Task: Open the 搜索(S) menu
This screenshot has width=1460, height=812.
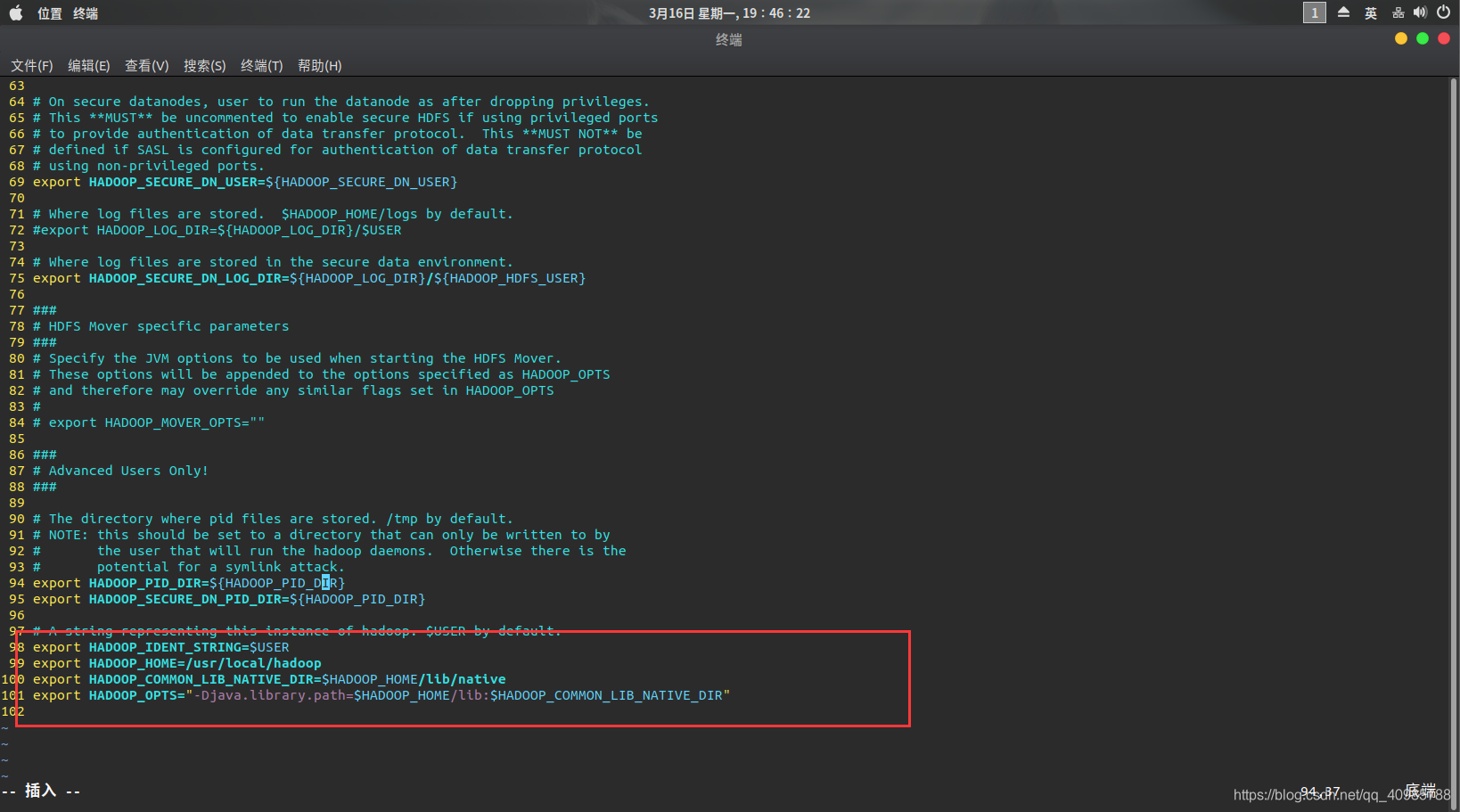Action: tap(205, 66)
